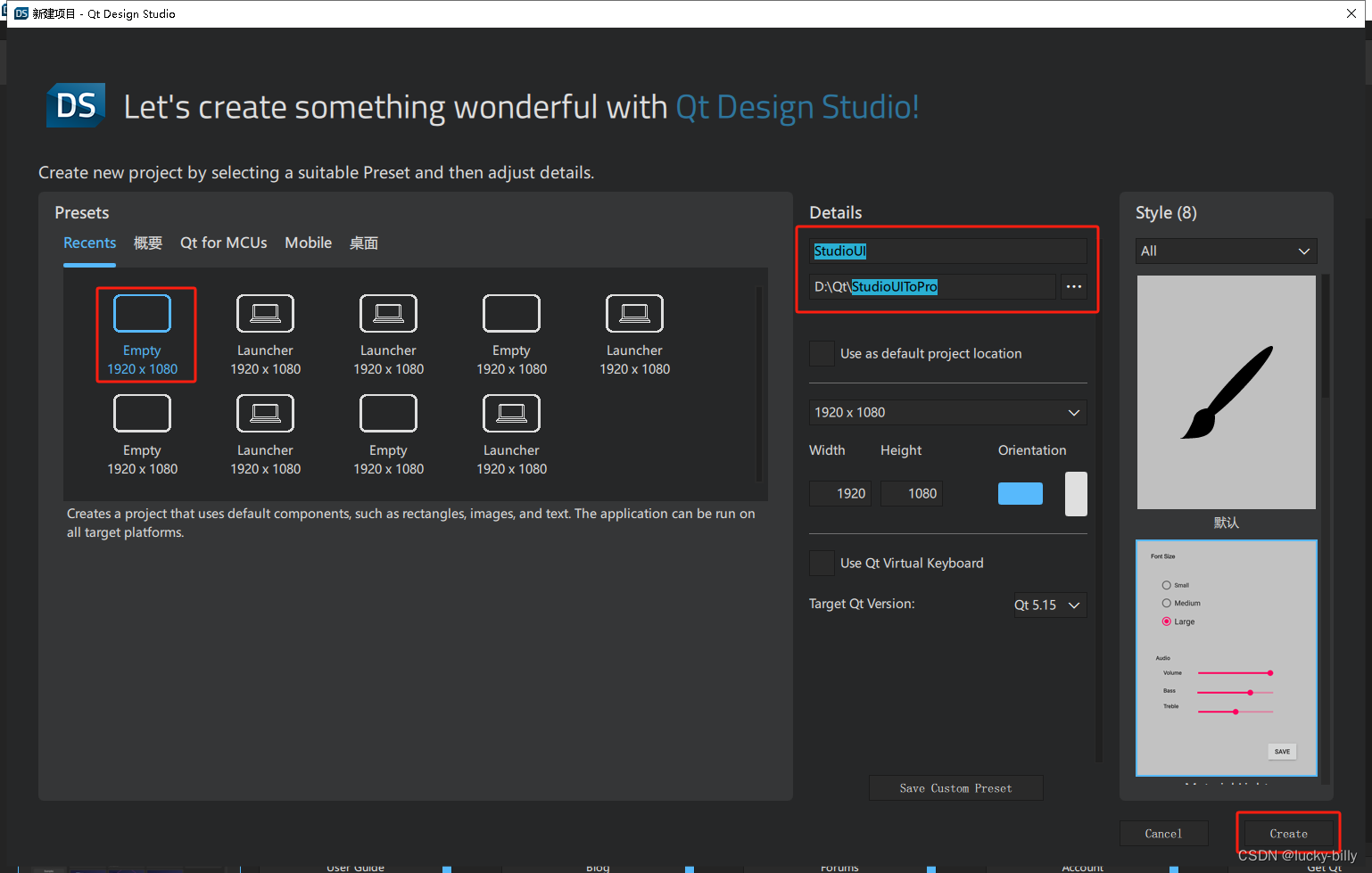
Task: Choose the third preset in the second row, an Empty
Action: coord(388,435)
